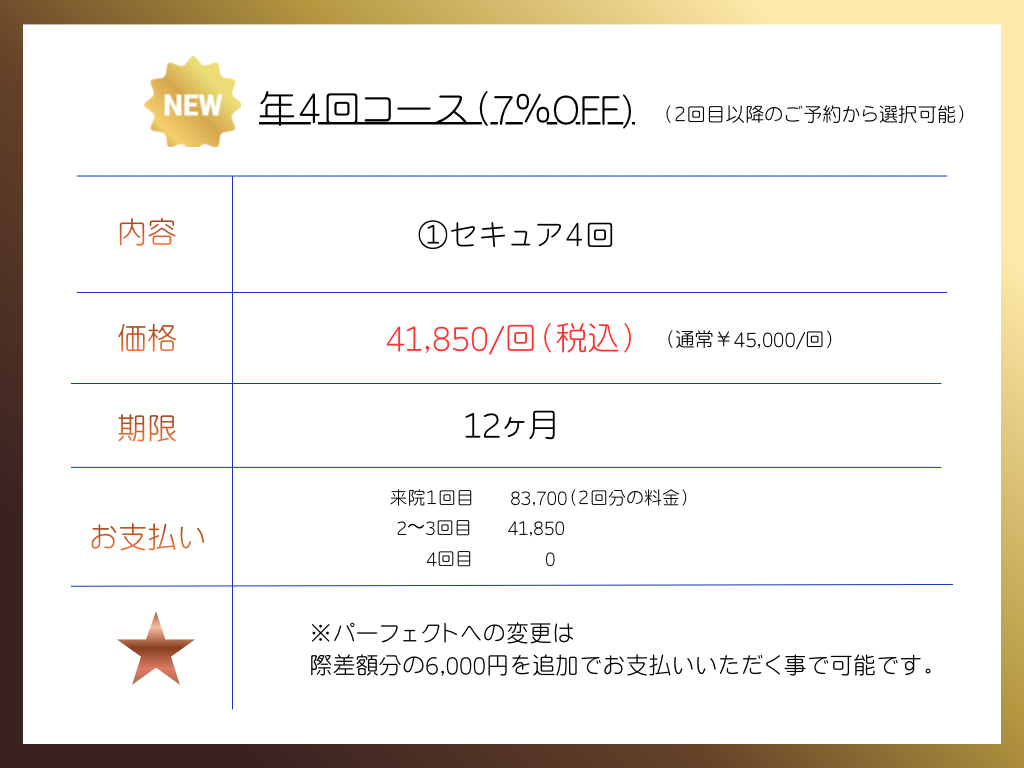Select the red 41,850/回(税込) price
Image resolution: width=1024 pixels, height=768 pixels.
[510, 339]
